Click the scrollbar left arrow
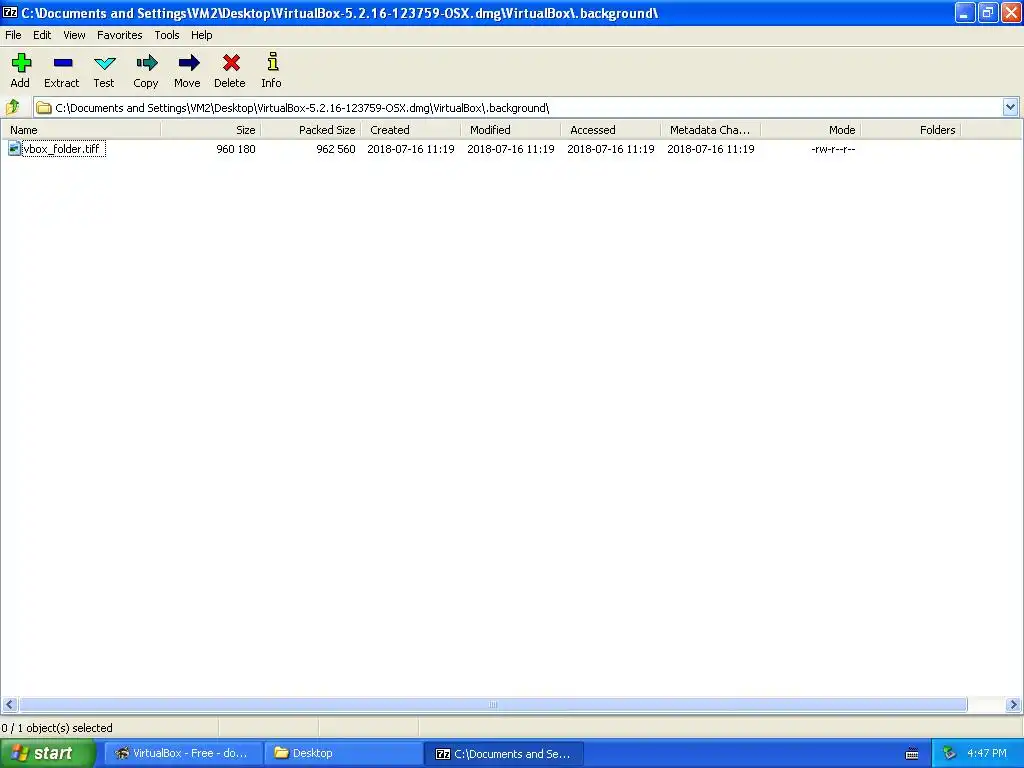Screen dimensions: 1024x768 [x=9, y=705]
